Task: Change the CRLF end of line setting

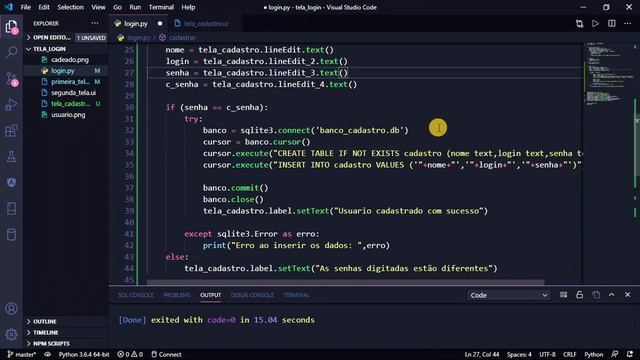Action: pyautogui.click(x=570, y=354)
